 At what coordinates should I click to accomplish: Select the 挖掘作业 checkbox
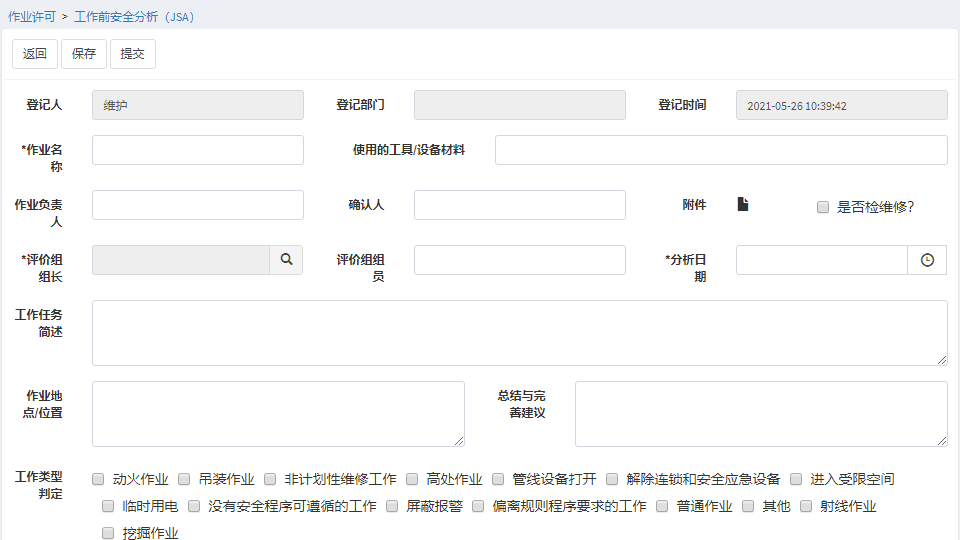coord(108,533)
